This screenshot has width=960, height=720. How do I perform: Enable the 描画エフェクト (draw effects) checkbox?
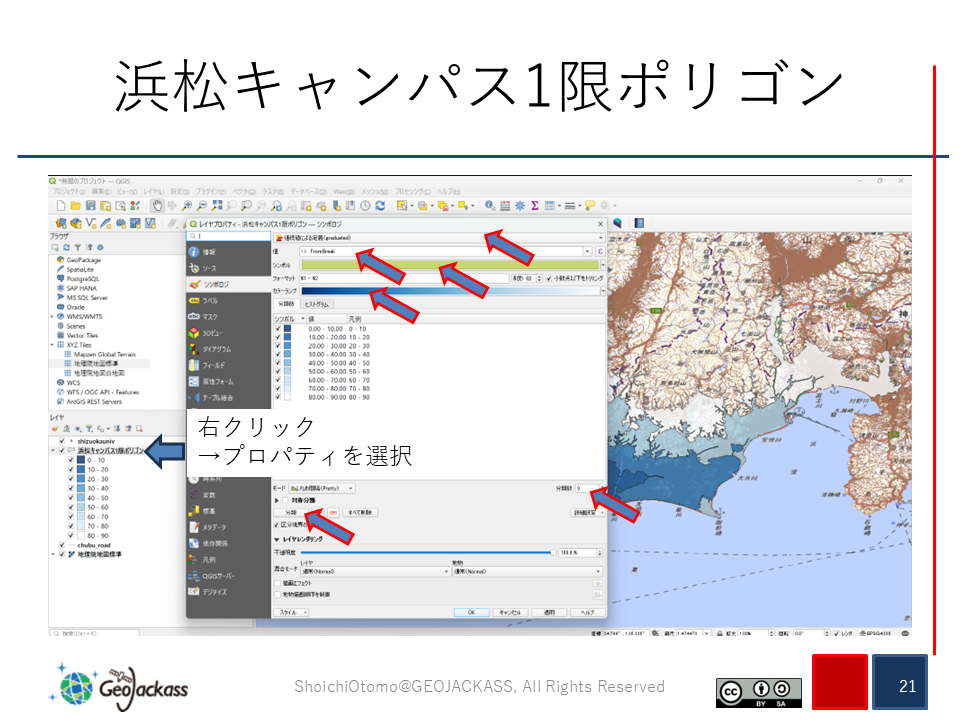click(278, 583)
